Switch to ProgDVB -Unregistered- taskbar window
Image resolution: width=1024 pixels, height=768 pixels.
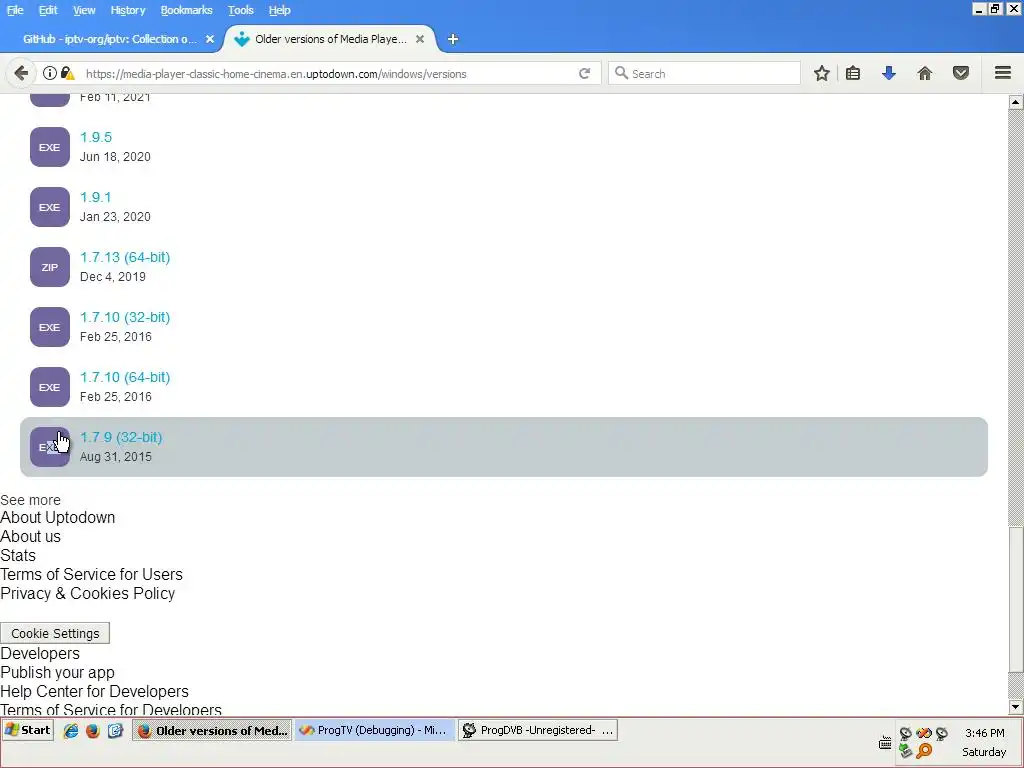[537, 730]
